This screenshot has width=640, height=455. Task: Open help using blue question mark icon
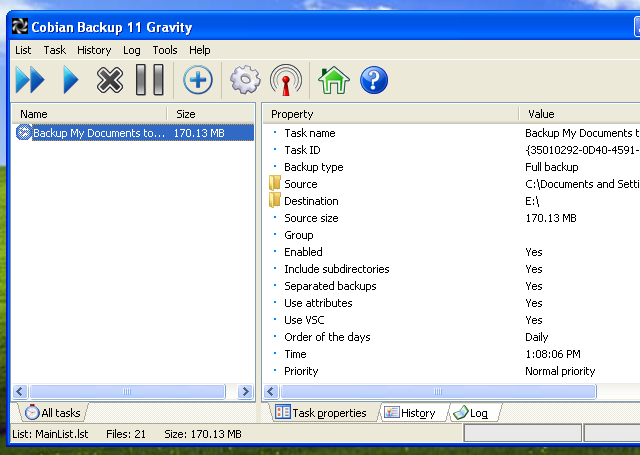pyautogui.click(x=374, y=80)
